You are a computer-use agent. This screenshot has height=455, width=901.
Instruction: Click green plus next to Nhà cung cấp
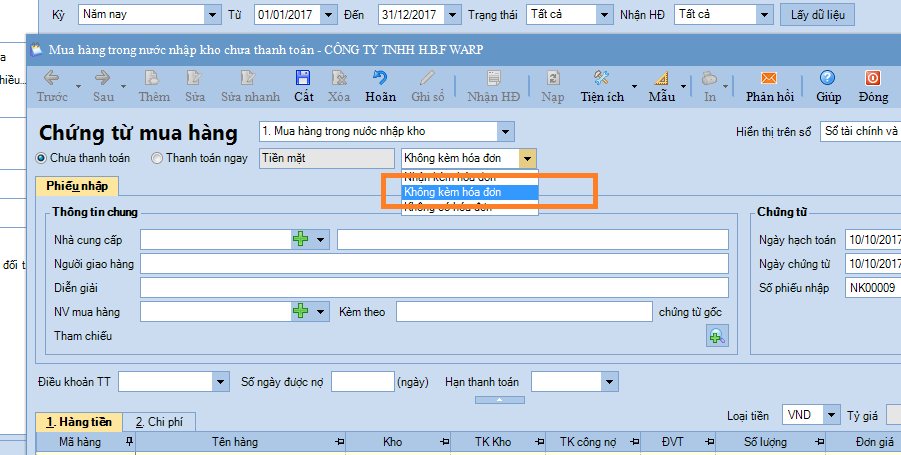point(300,239)
